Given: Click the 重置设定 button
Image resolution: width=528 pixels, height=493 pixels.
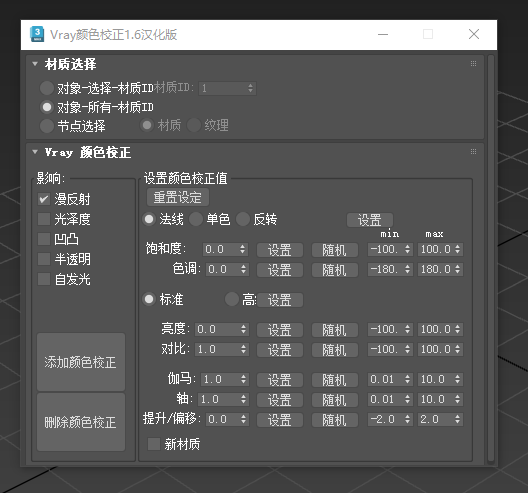Looking at the screenshot, I should (x=178, y=197).
